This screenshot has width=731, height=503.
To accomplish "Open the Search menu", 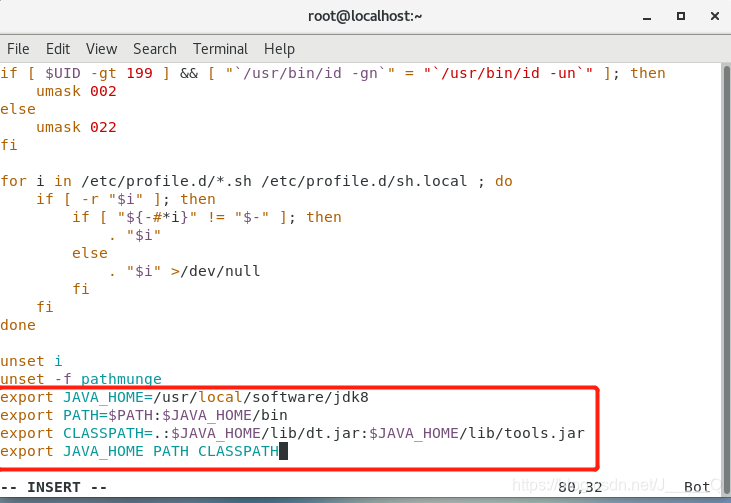I will (x=155, y=49).
